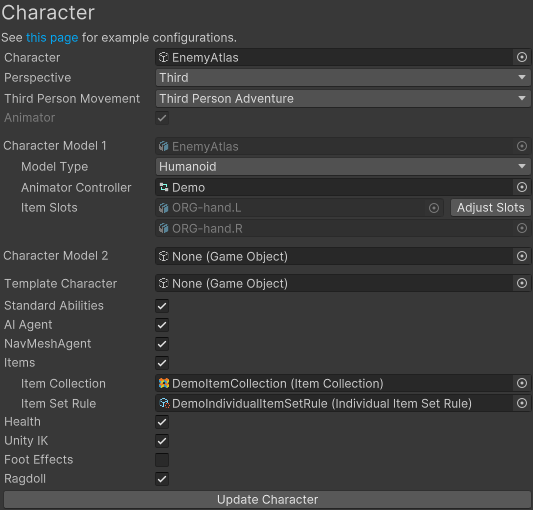Image resolution: width=533 pixels, height=510 pixels.
Task: Click object picker beside ORG-hand.R slot
Action: click(521, 228)
